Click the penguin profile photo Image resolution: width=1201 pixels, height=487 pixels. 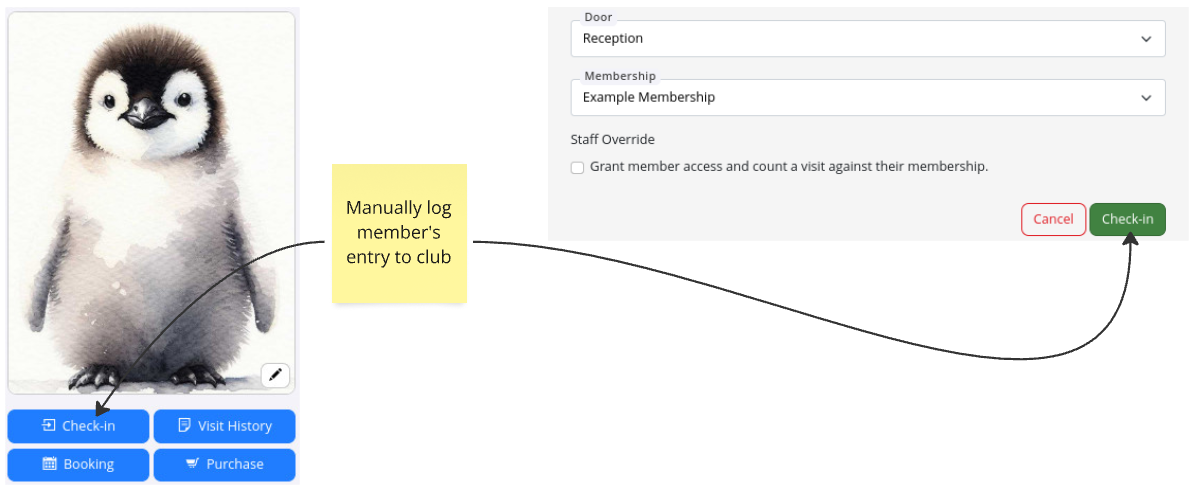tap(151, 200)
